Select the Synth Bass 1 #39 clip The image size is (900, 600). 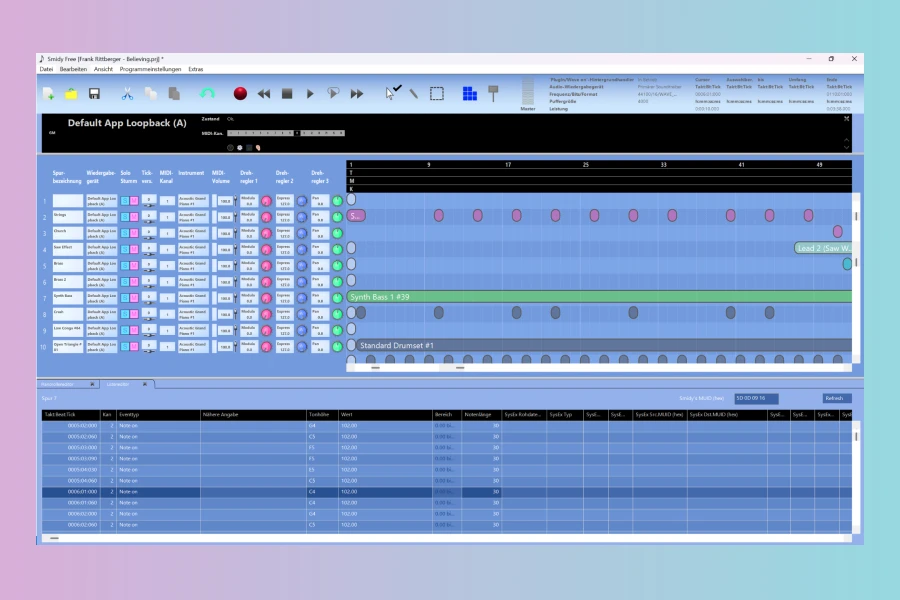(599, 297)
